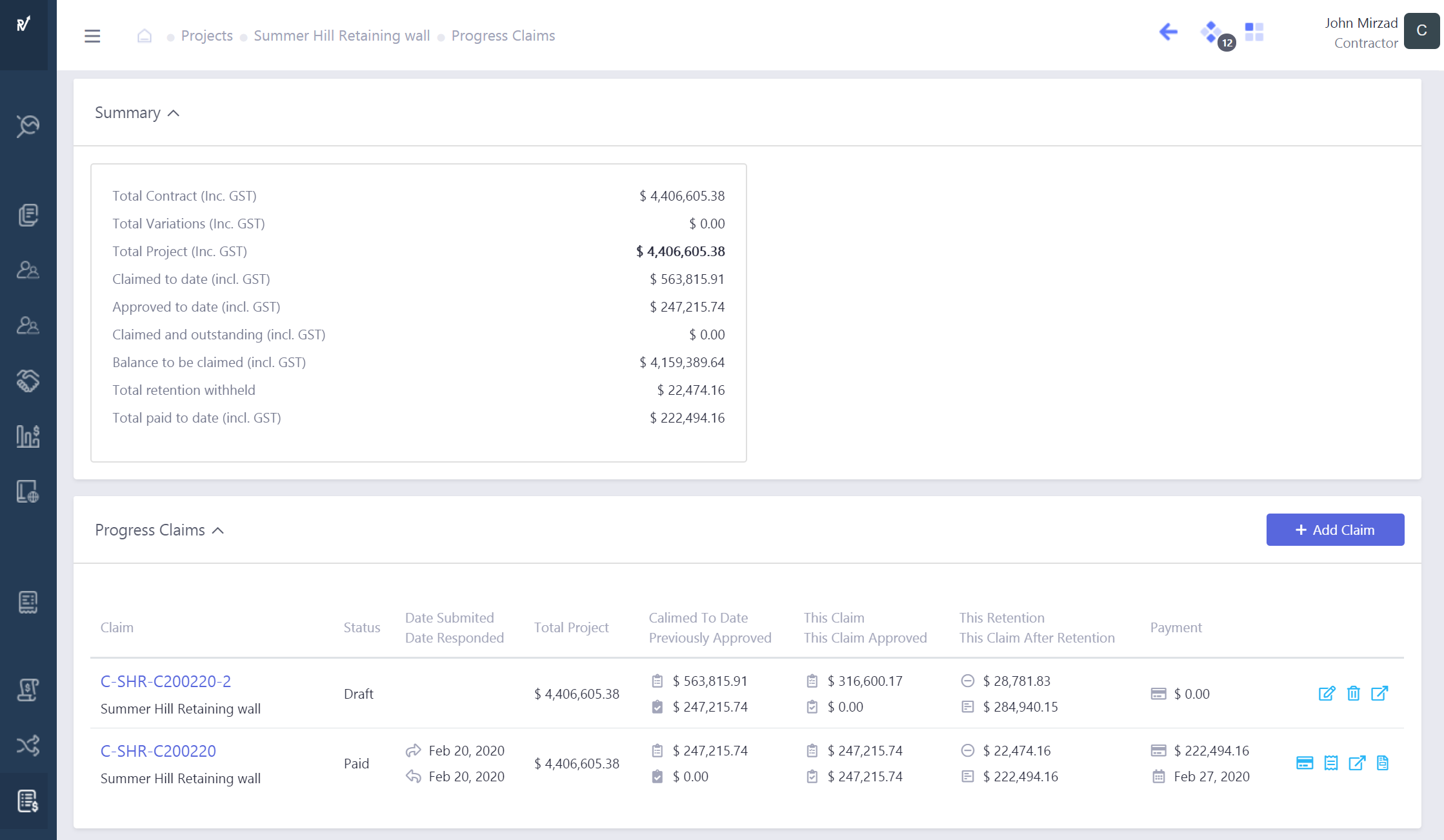Select the shuffle icon in the sidebar

(x=27, y=746)
